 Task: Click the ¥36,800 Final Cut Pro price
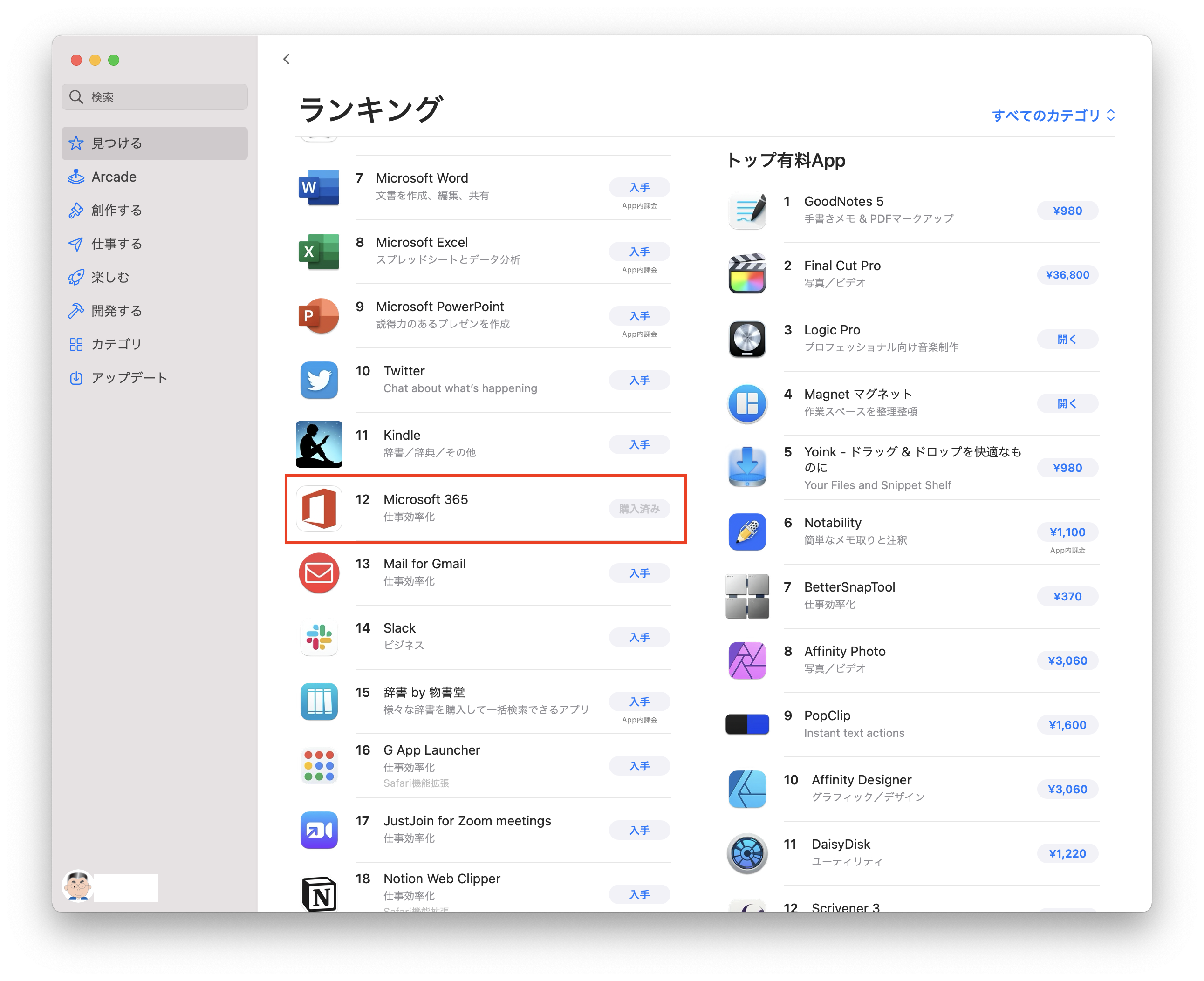tap(1067, 275)
